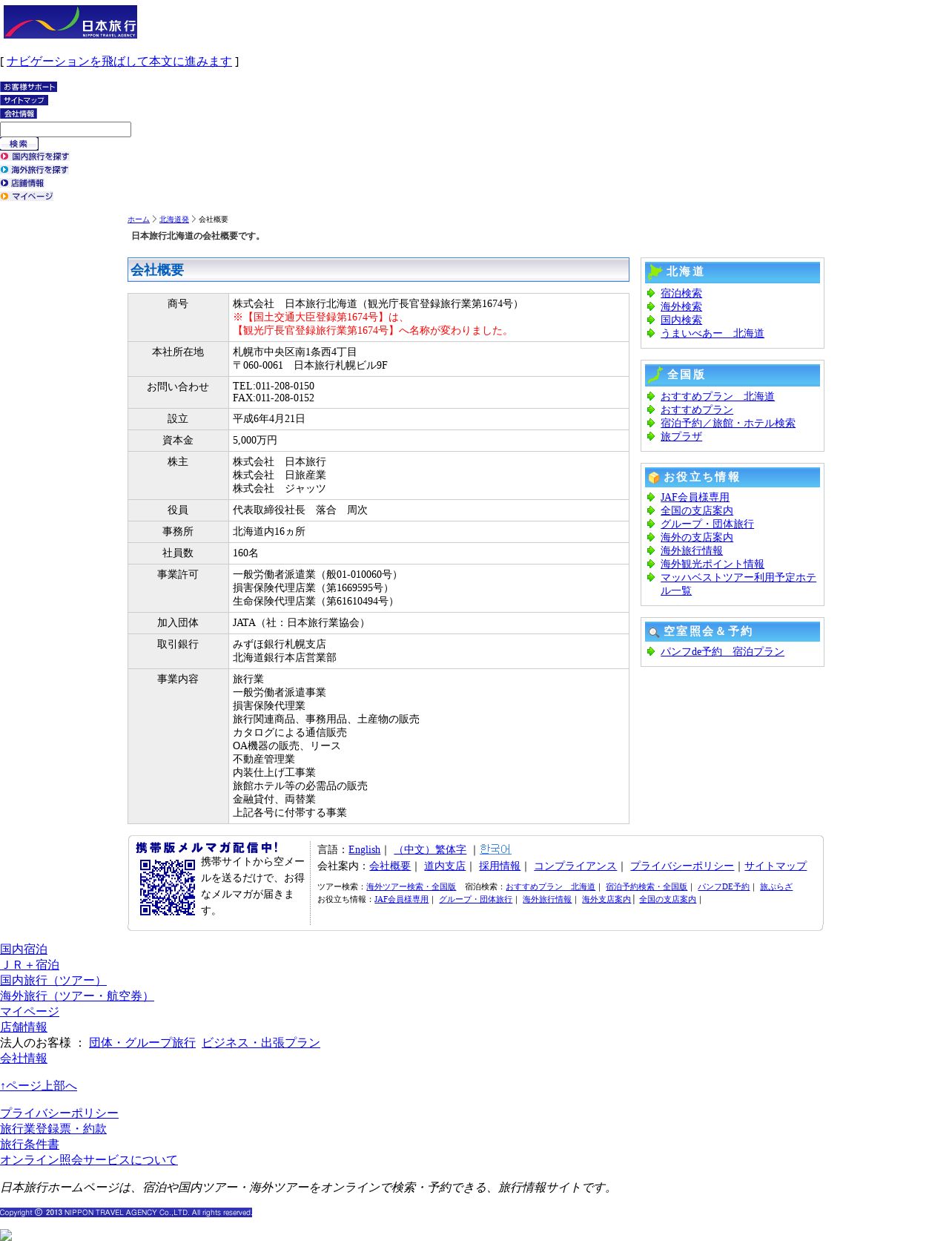Open おすすめプラン 北海道 in 全国版 panel
Screen dimensions: 952x1241
click(x=718, y=396)
